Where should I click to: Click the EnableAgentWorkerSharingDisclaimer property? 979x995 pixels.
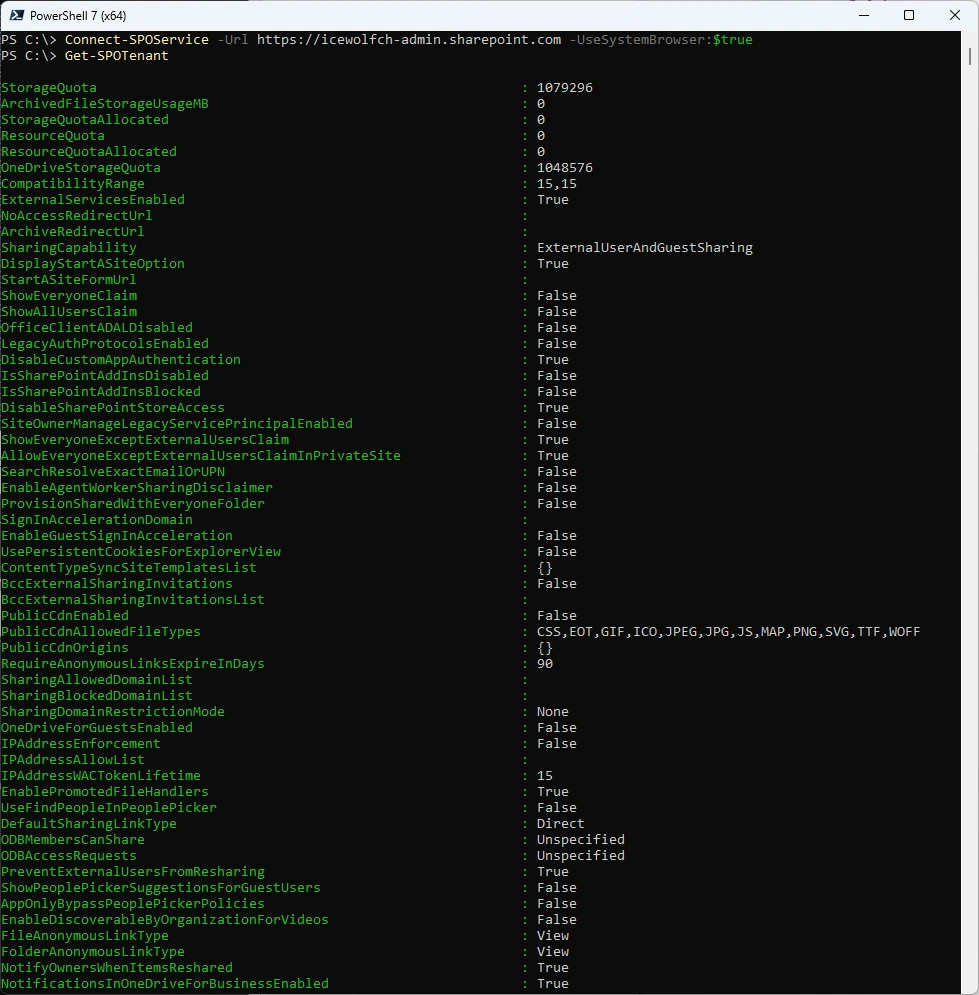[136, 487]
